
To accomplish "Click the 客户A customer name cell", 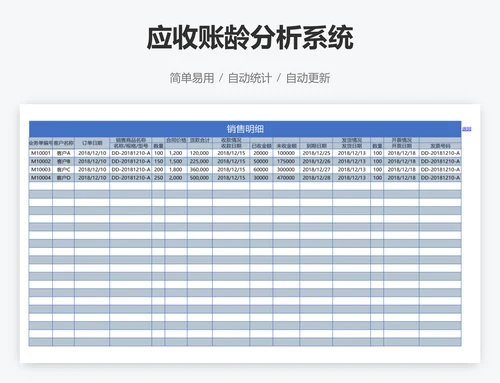I will [x=63, y=153].
